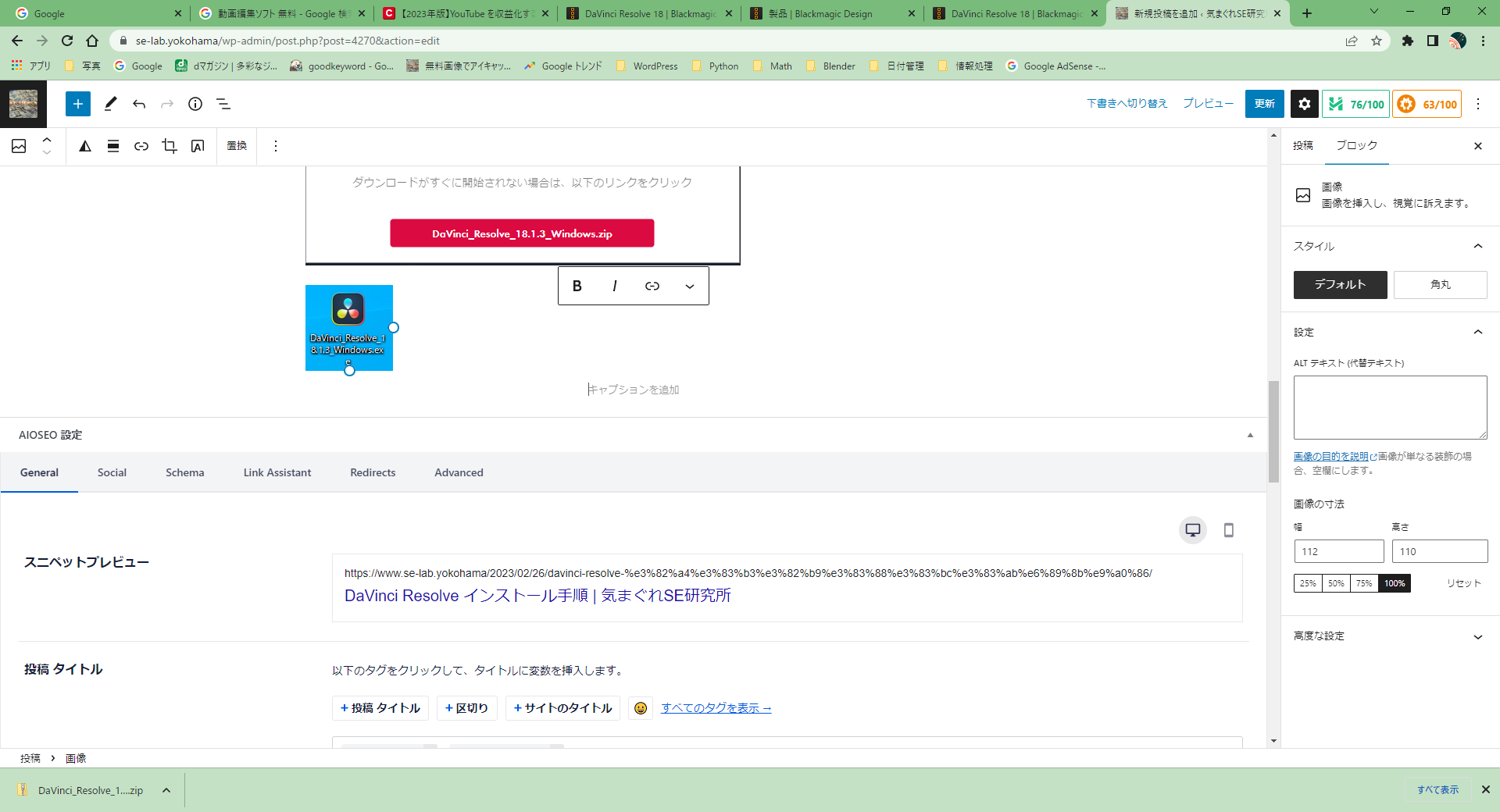Collapse the AIOSEO 設定 metabox

(1250, 435)
